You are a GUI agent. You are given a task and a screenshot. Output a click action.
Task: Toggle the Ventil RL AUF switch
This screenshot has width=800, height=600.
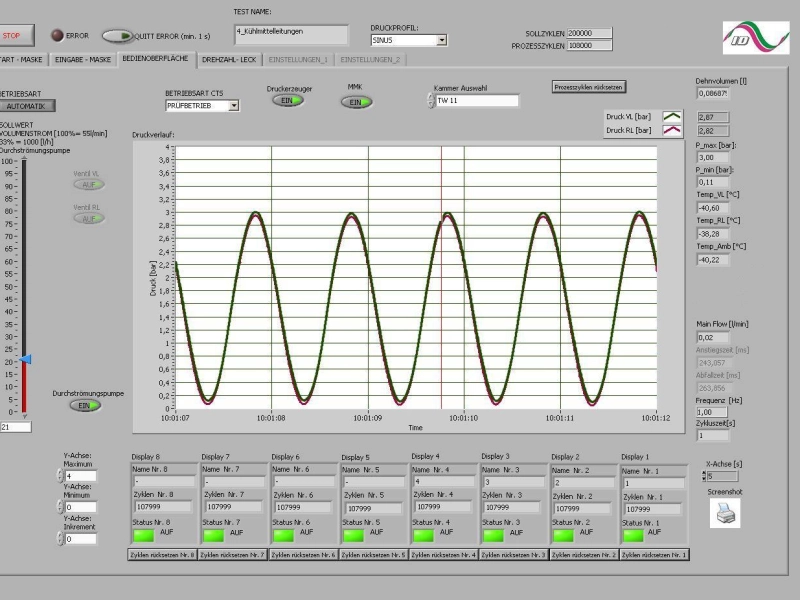pos(89,218)
